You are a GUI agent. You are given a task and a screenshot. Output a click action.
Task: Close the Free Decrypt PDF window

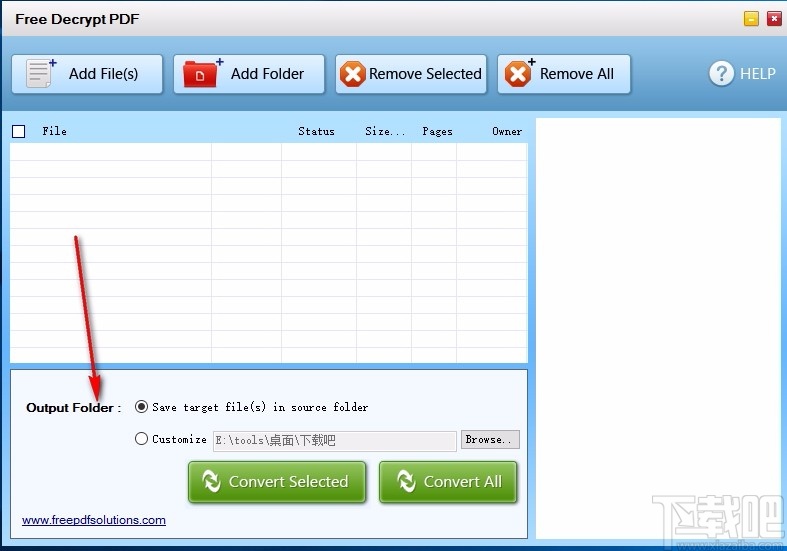point(774,19)
